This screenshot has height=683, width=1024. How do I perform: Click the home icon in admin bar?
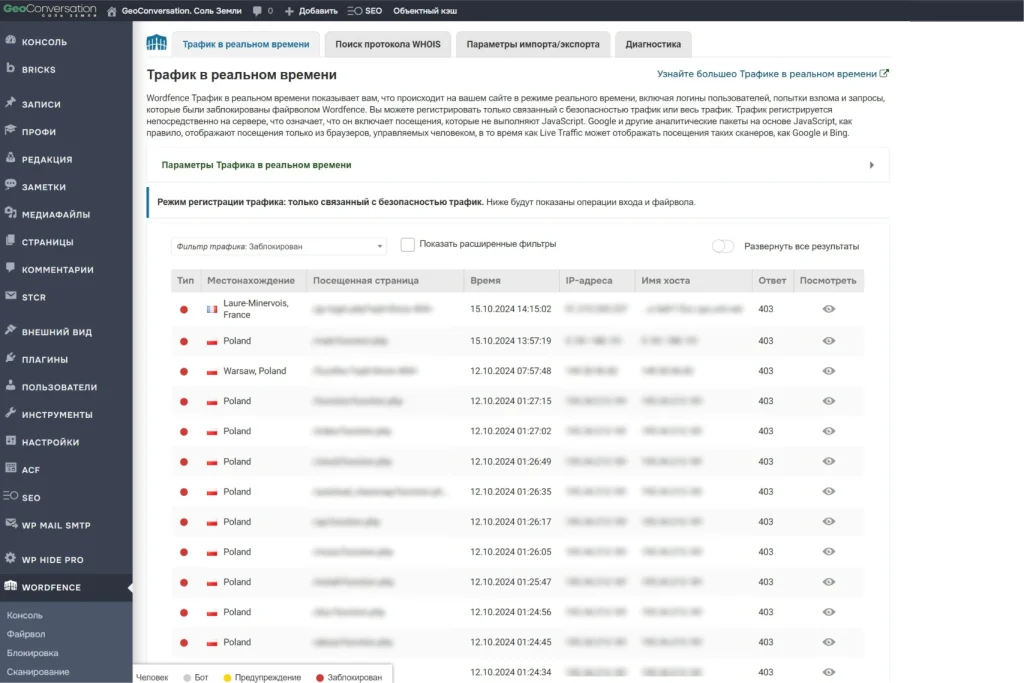click(112, 11)
